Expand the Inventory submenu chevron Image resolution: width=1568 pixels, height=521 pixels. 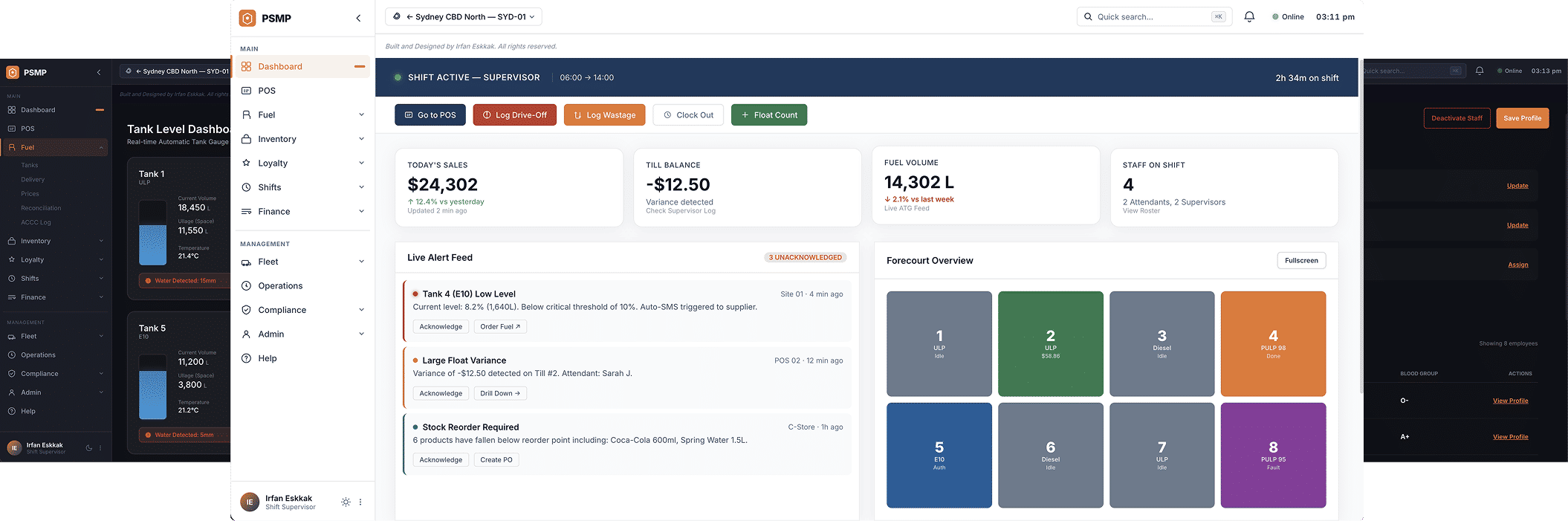pyautogui.click(x=361, y=139)
